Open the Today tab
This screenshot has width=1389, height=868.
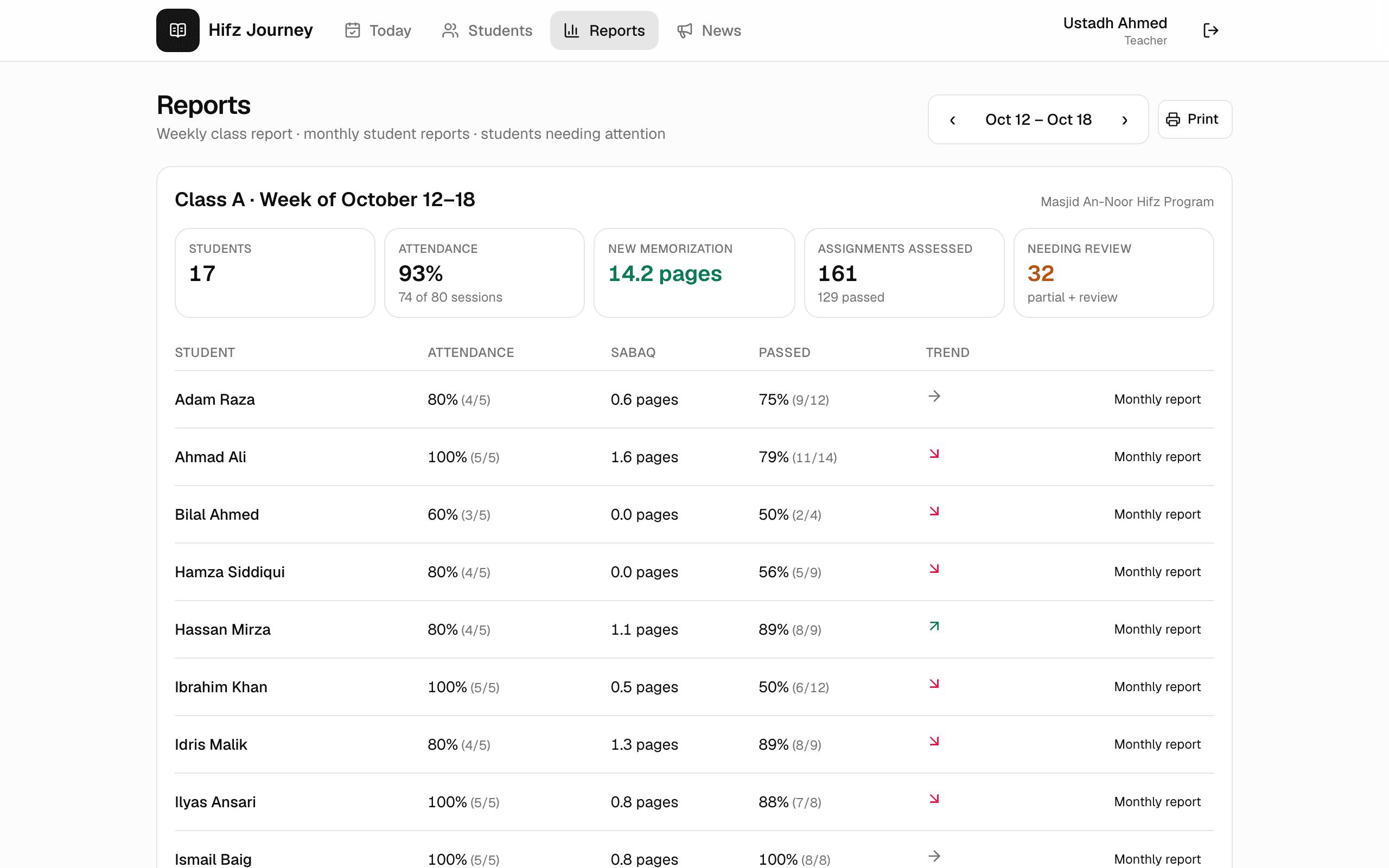[378, 30]
